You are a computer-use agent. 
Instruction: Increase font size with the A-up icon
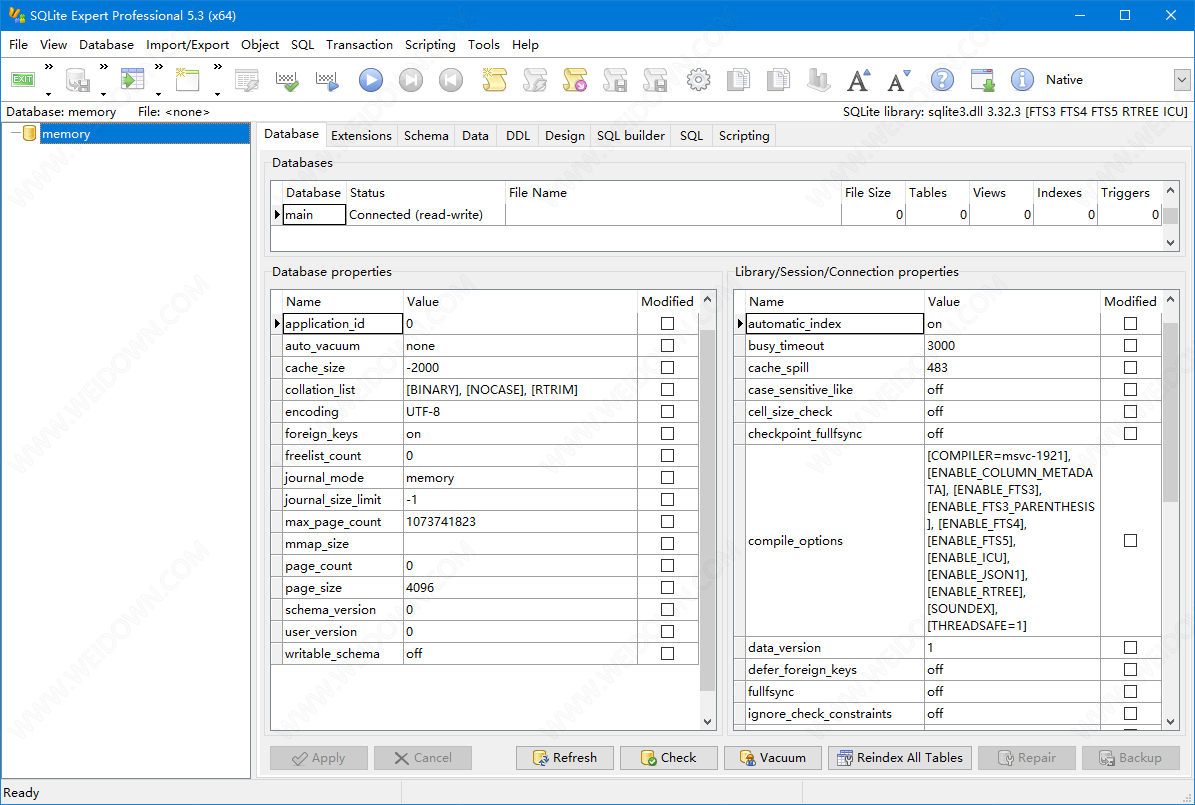pos(859,79)
